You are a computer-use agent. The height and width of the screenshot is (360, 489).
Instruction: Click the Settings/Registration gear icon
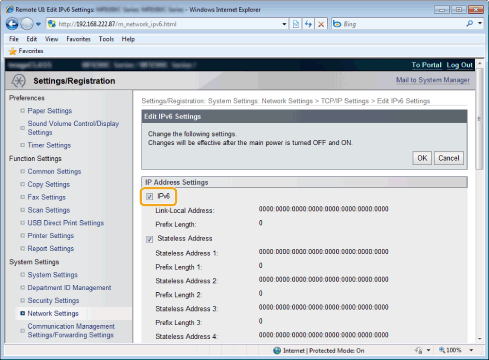(x=18, y=81)
